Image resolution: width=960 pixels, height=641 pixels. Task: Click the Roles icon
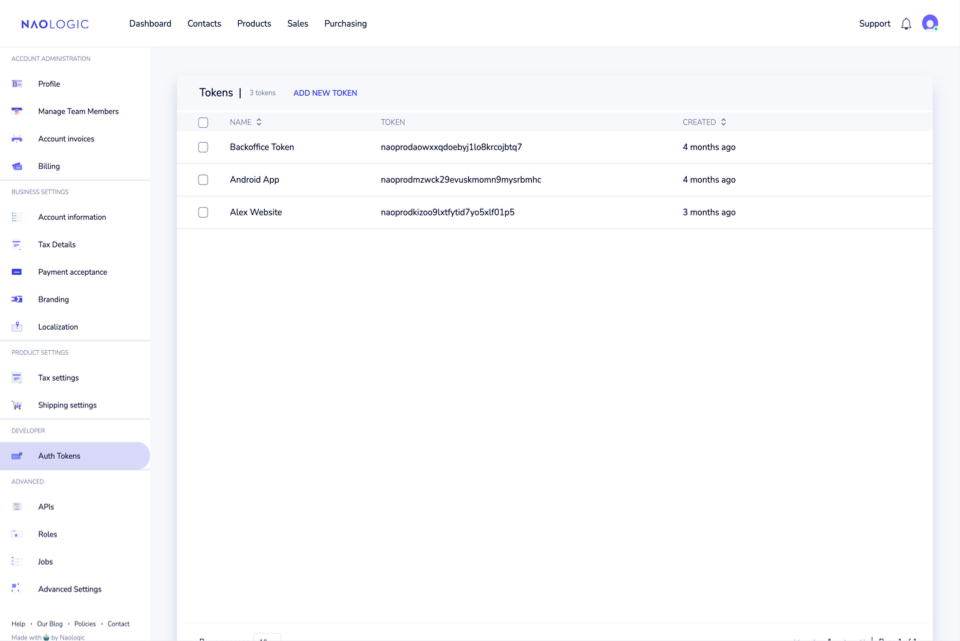coord(17,534)
